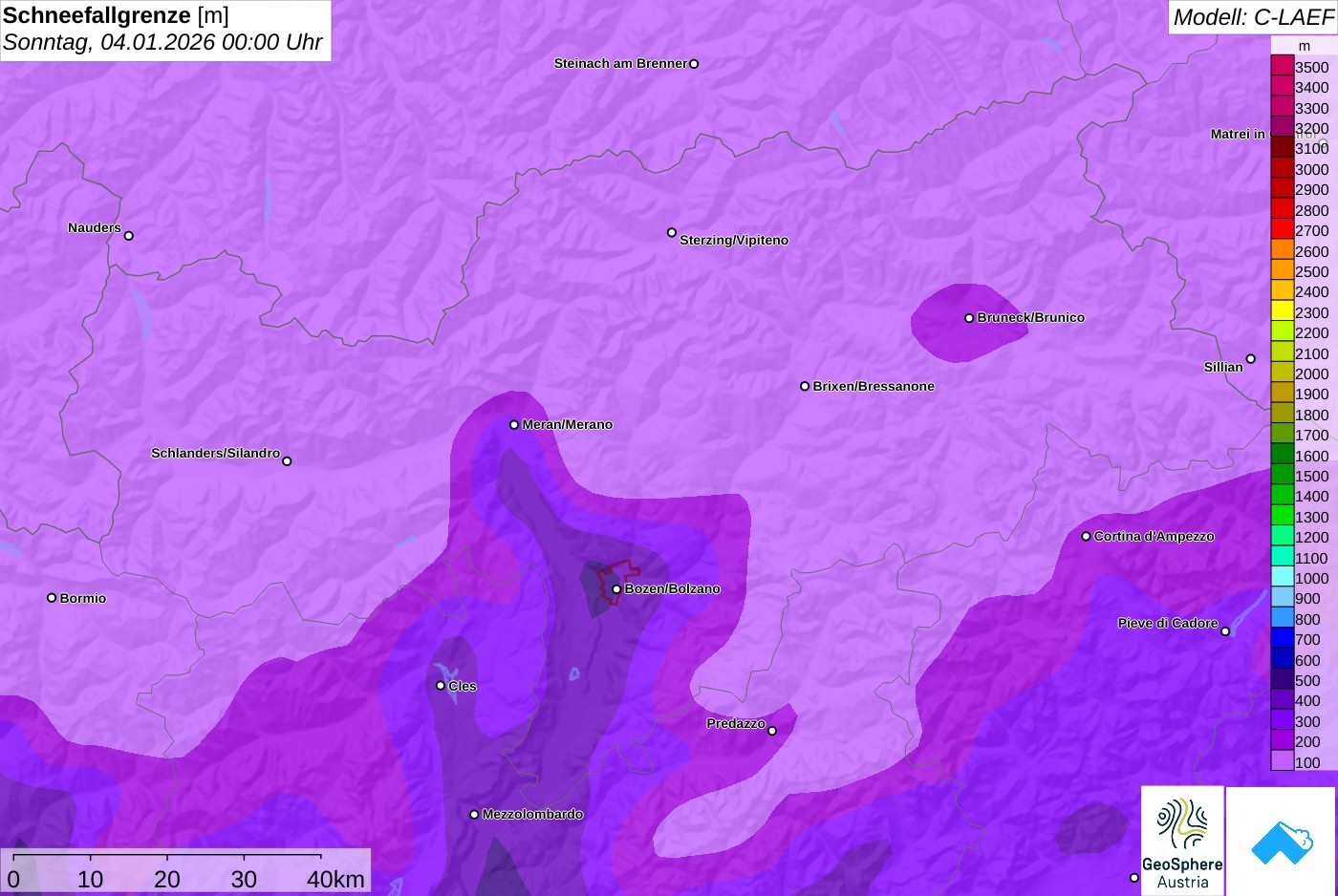Viewport: 1338px width, 896px height.
Task: Select the 700 m blue legend swatch
Action: point(1282,638)
